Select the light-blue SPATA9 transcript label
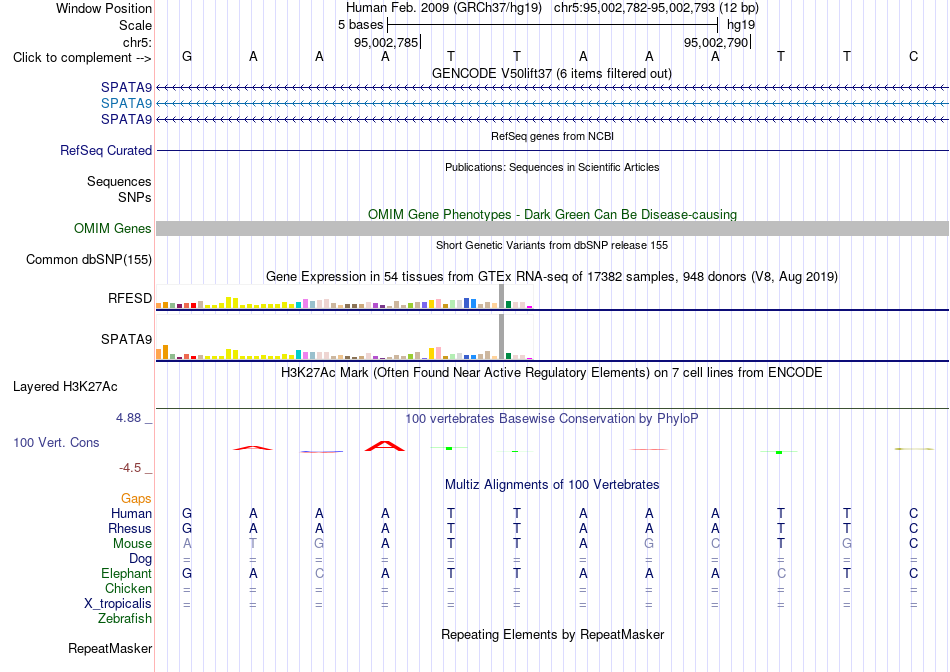Viewport: 950px width, 672px height. click(x=126, y=103)
